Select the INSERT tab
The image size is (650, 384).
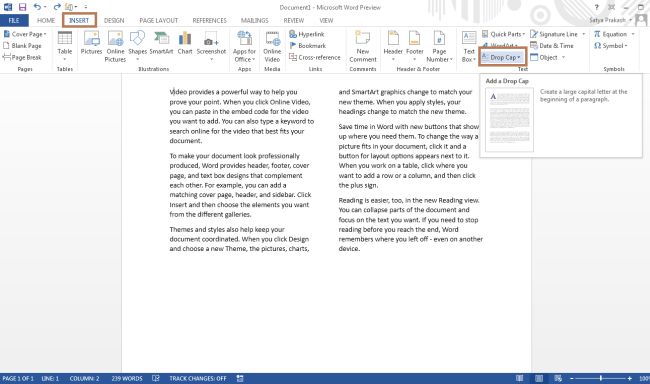click(79, 20)
